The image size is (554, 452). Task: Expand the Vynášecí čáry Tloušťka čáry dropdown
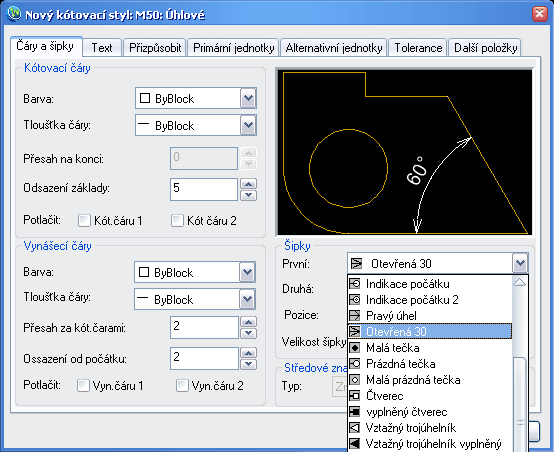[247, 299]
